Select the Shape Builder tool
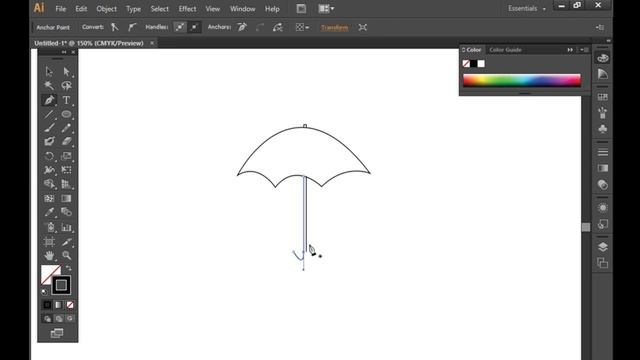 49,184
